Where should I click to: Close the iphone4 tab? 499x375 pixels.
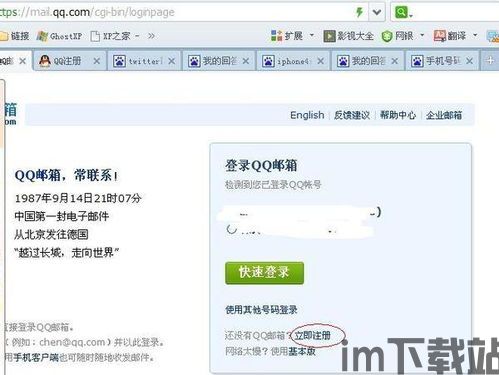[320, 61]
